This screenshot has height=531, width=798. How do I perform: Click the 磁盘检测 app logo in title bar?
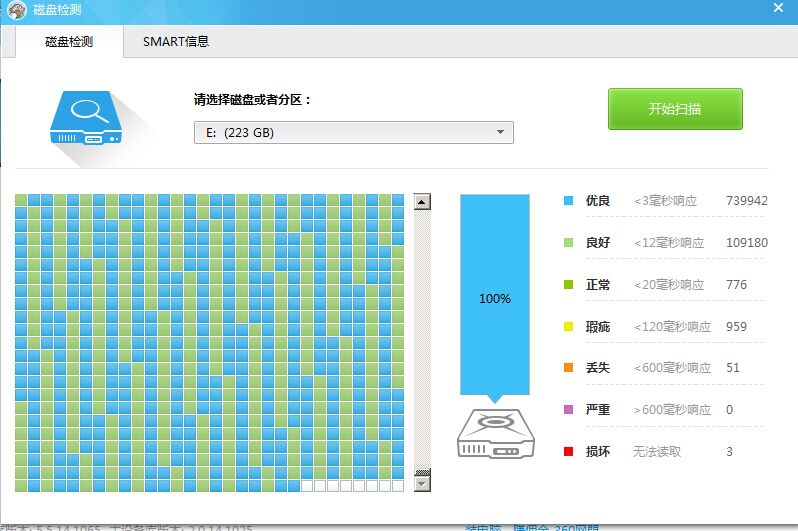(17, 10)
